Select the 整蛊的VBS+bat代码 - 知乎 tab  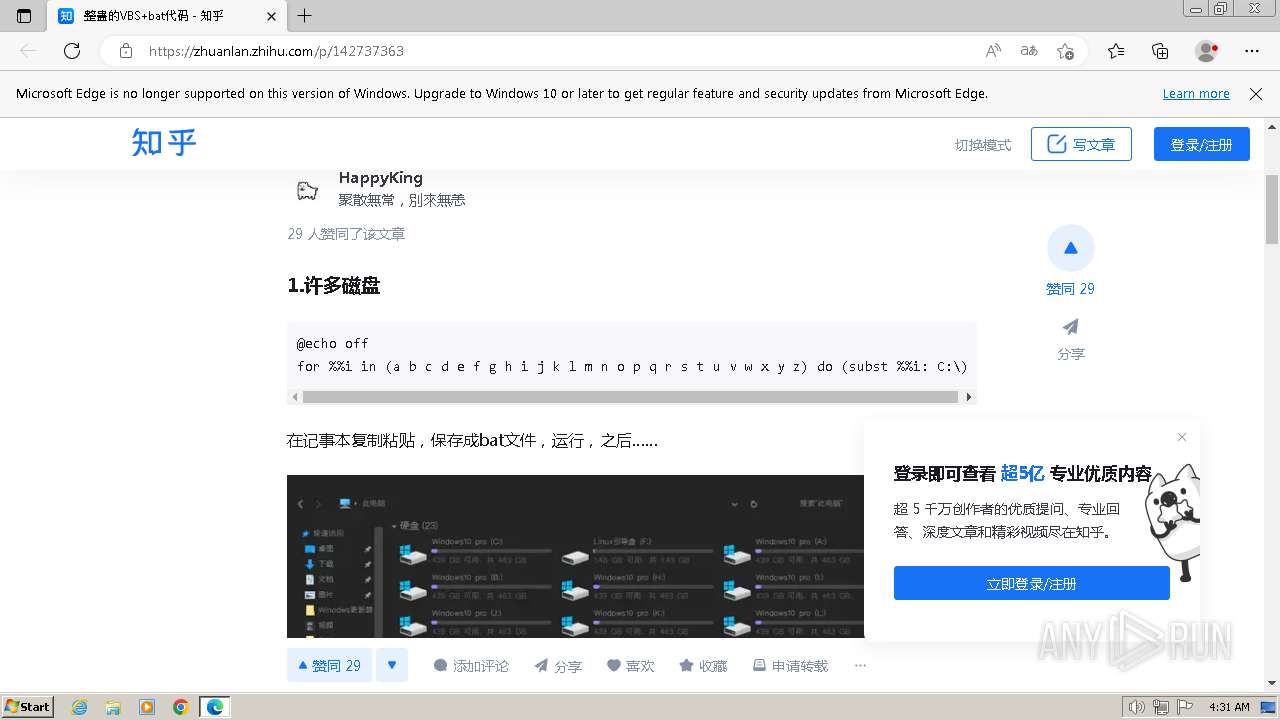tap(168, 16)
